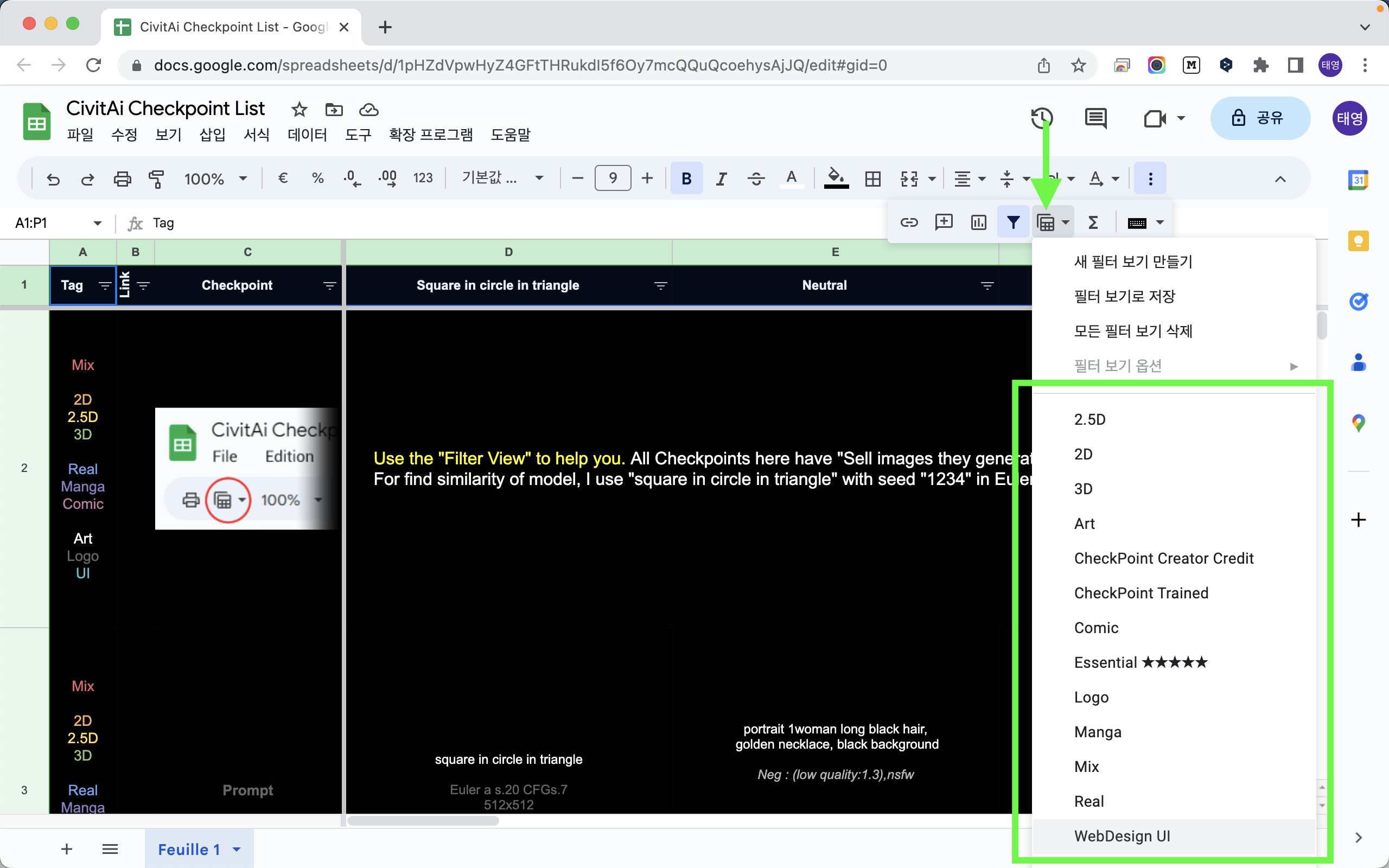Star the CivitAi Checkpoint List document
The height and width of the screenshot is (868, 1389).
click(299, 109)
